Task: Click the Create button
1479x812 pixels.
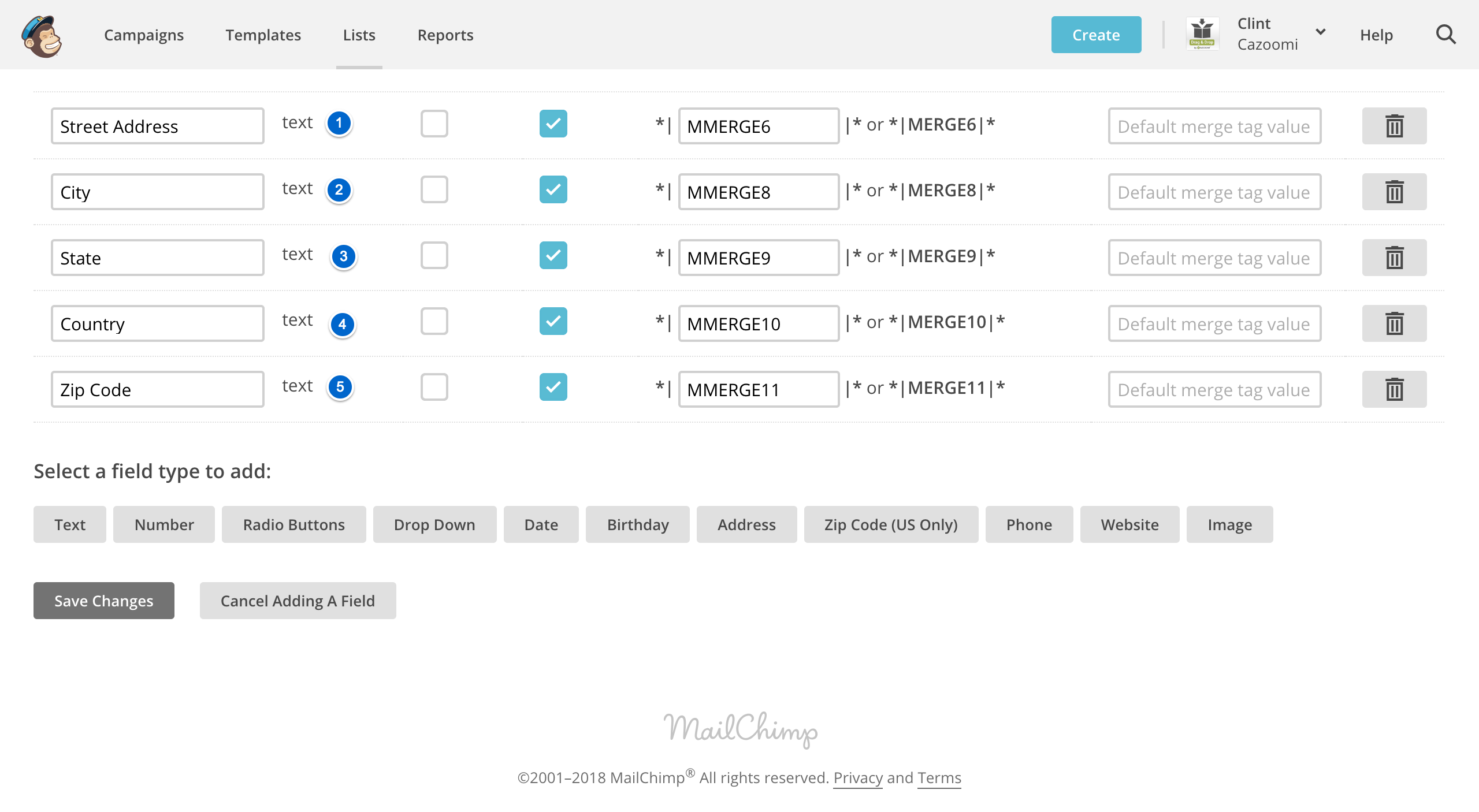Action: click(x=1097, y=35)
